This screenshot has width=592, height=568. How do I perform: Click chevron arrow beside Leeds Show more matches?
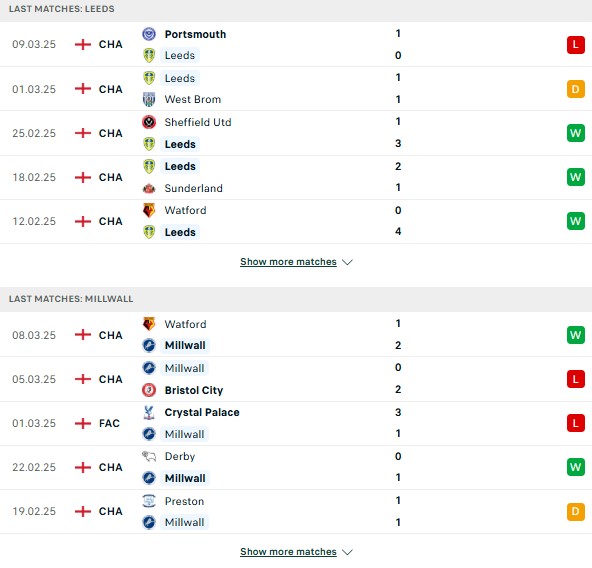click(x=347, y=262)
